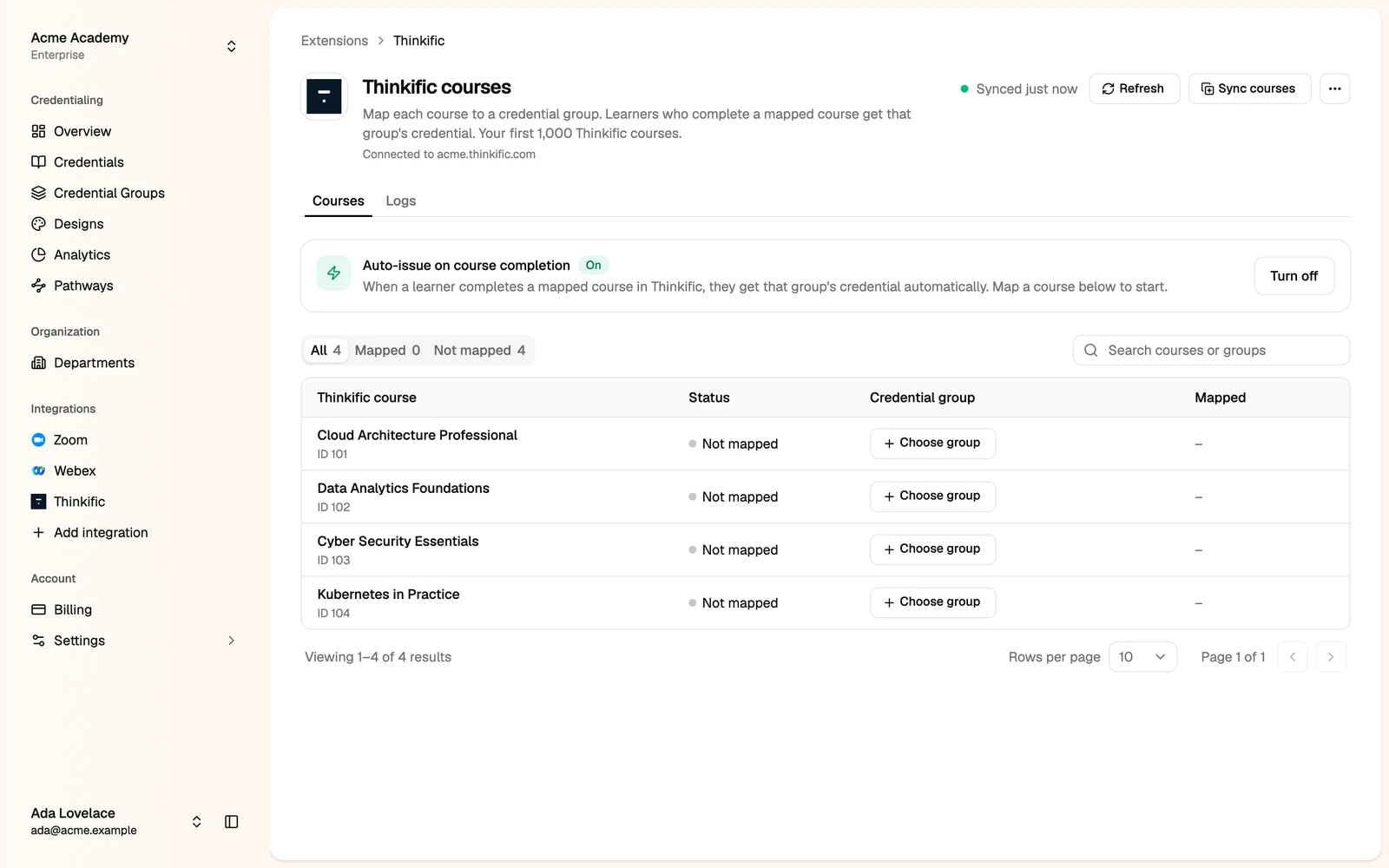Screen dimensions: 1389x868
Task: Filter by Mapped courses
Action: coord(387,351)
